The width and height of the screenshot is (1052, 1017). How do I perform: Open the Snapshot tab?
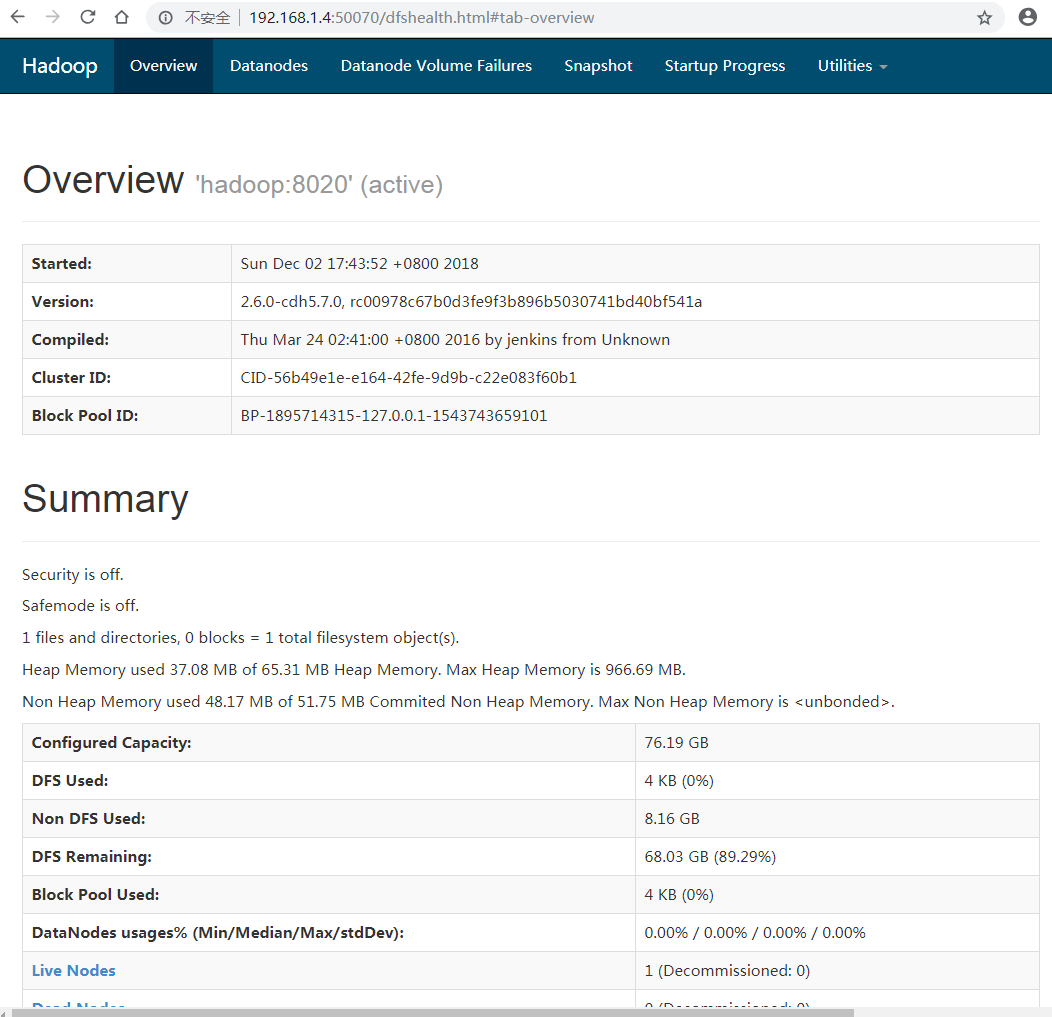pos(598,66)
